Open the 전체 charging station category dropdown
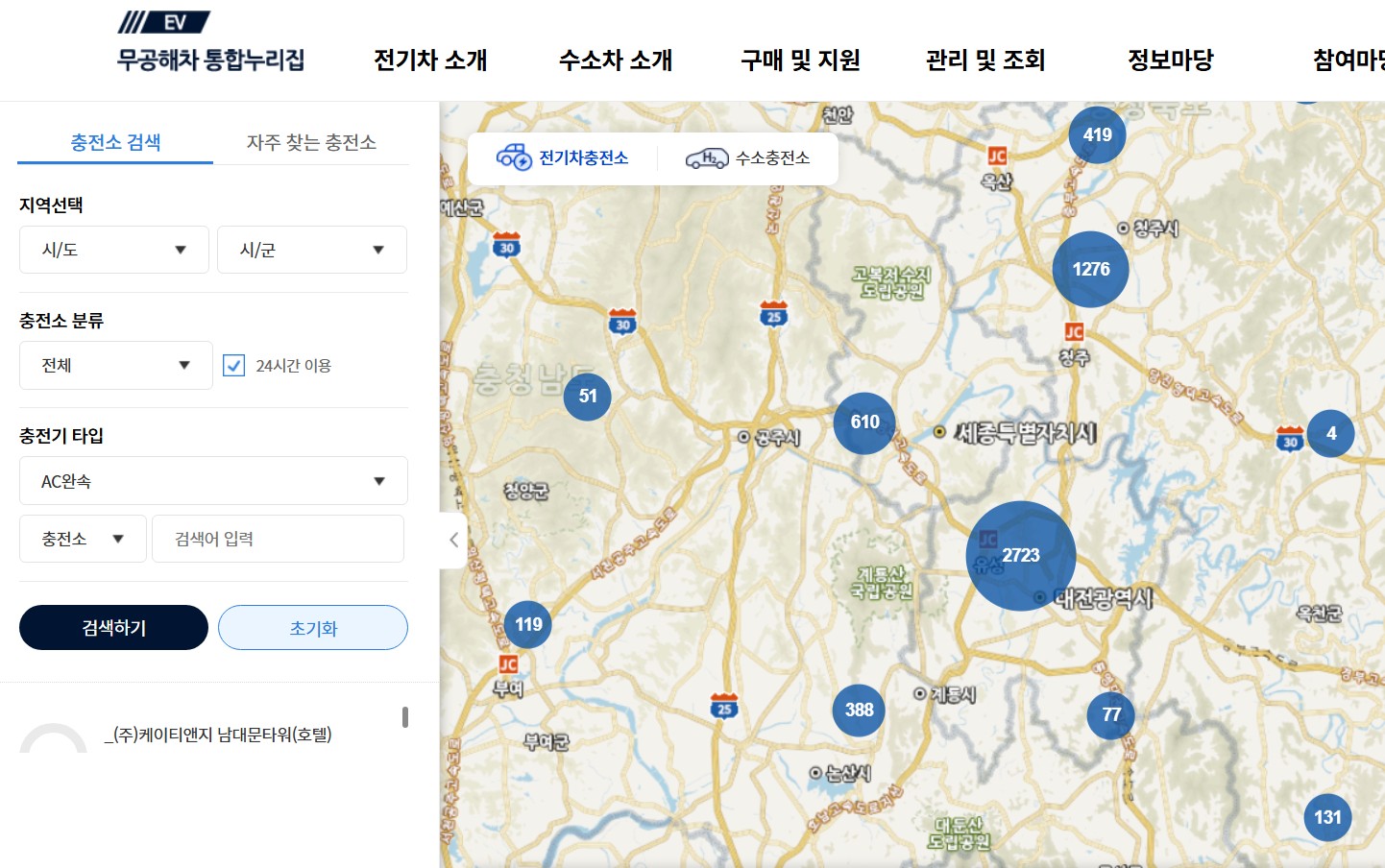 pos(115,365)
